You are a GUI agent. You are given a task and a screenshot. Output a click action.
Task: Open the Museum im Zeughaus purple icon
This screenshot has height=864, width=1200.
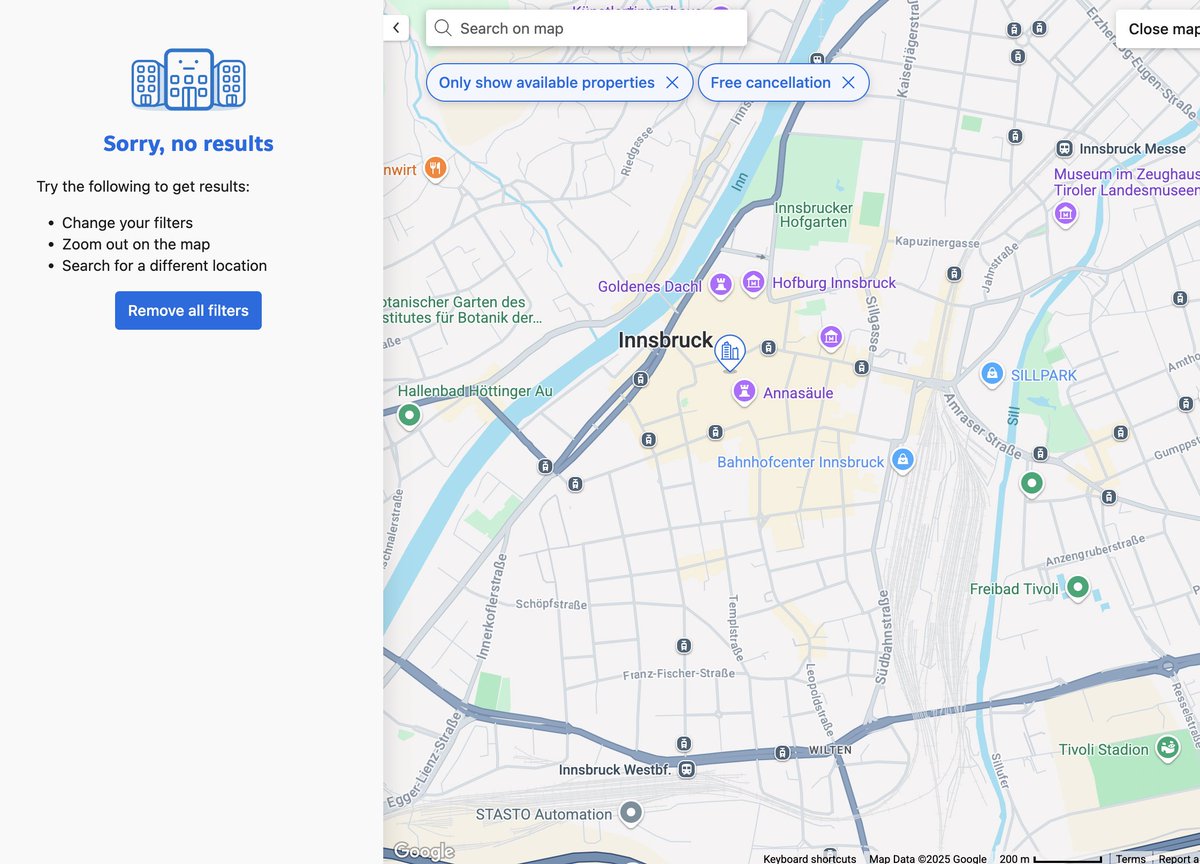click(1065, 213)
